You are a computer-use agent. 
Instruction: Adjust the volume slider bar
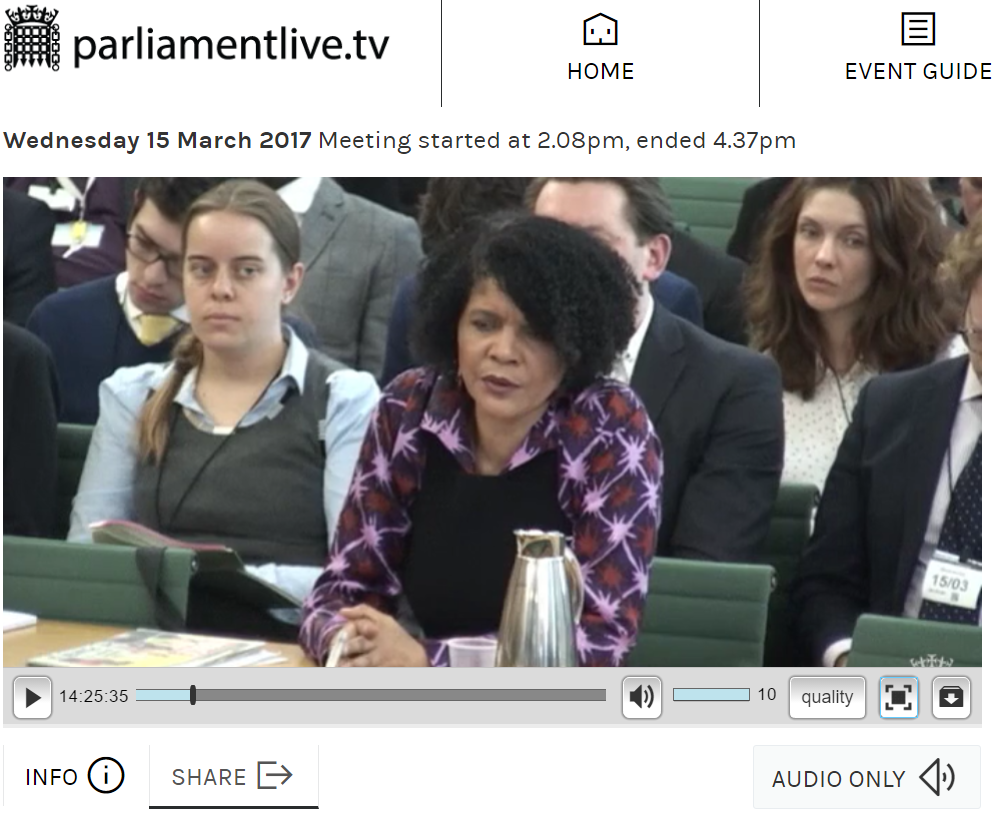click(711, 695)
